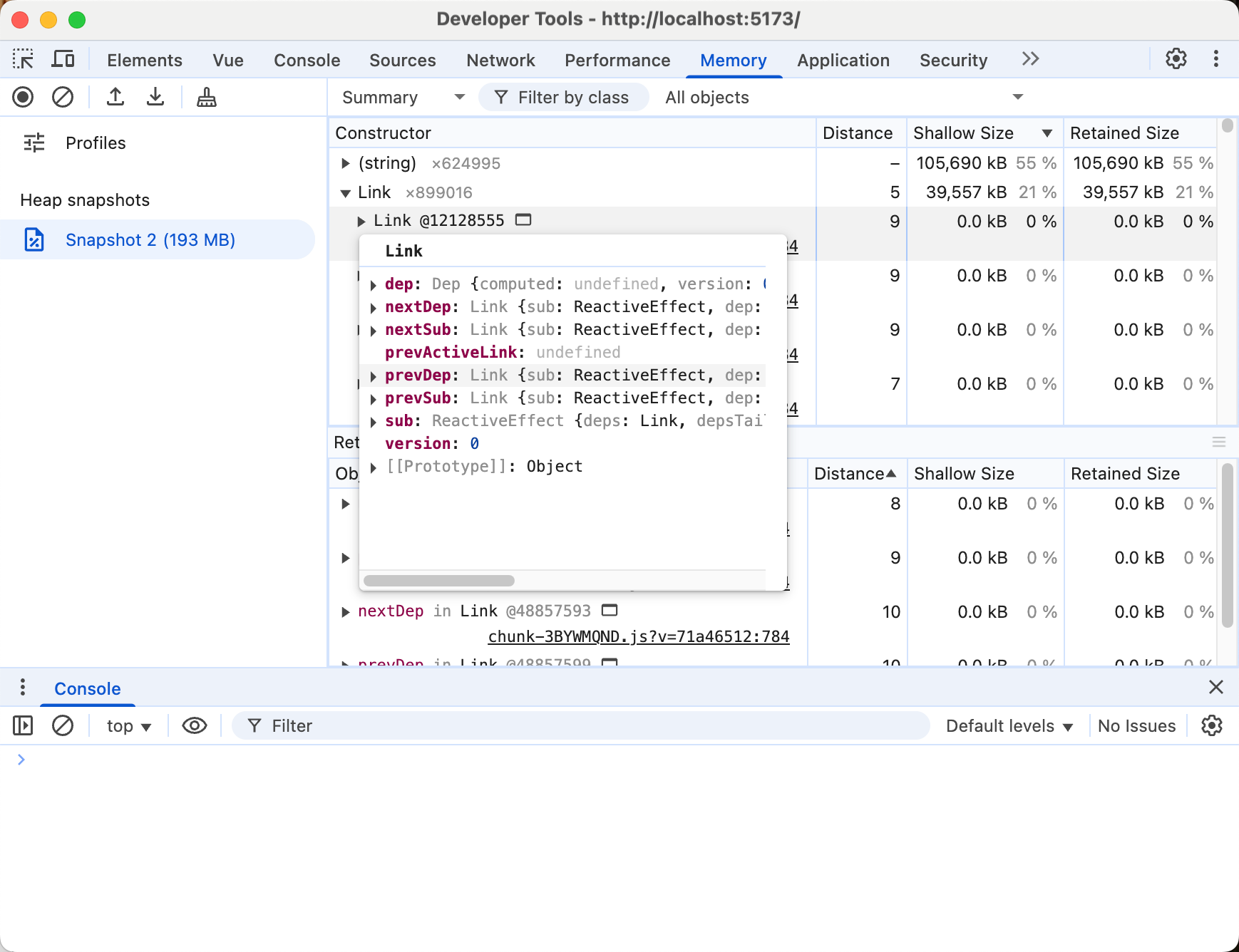Switch to the Sources tab
Image resolution: width=1239 pixels, height=952 pixels.
pyautogui.click(x=403, y=60)
